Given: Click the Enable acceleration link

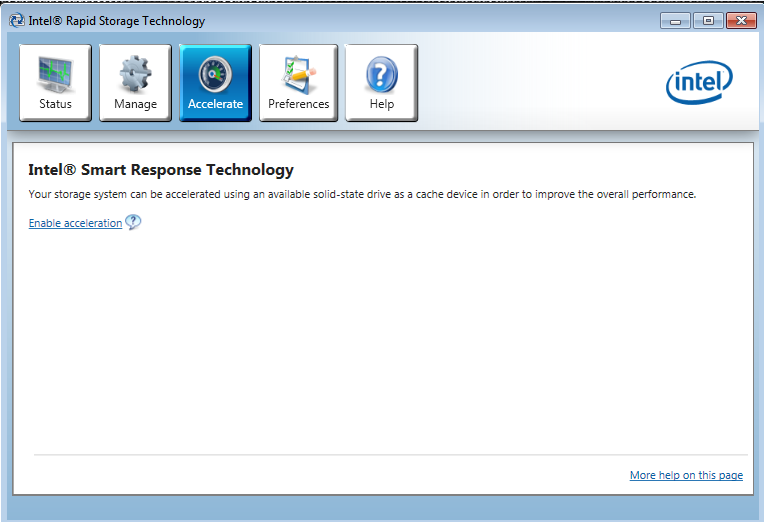Looking at the screenshot, I should pyautogui.click(x=75, y=223).
